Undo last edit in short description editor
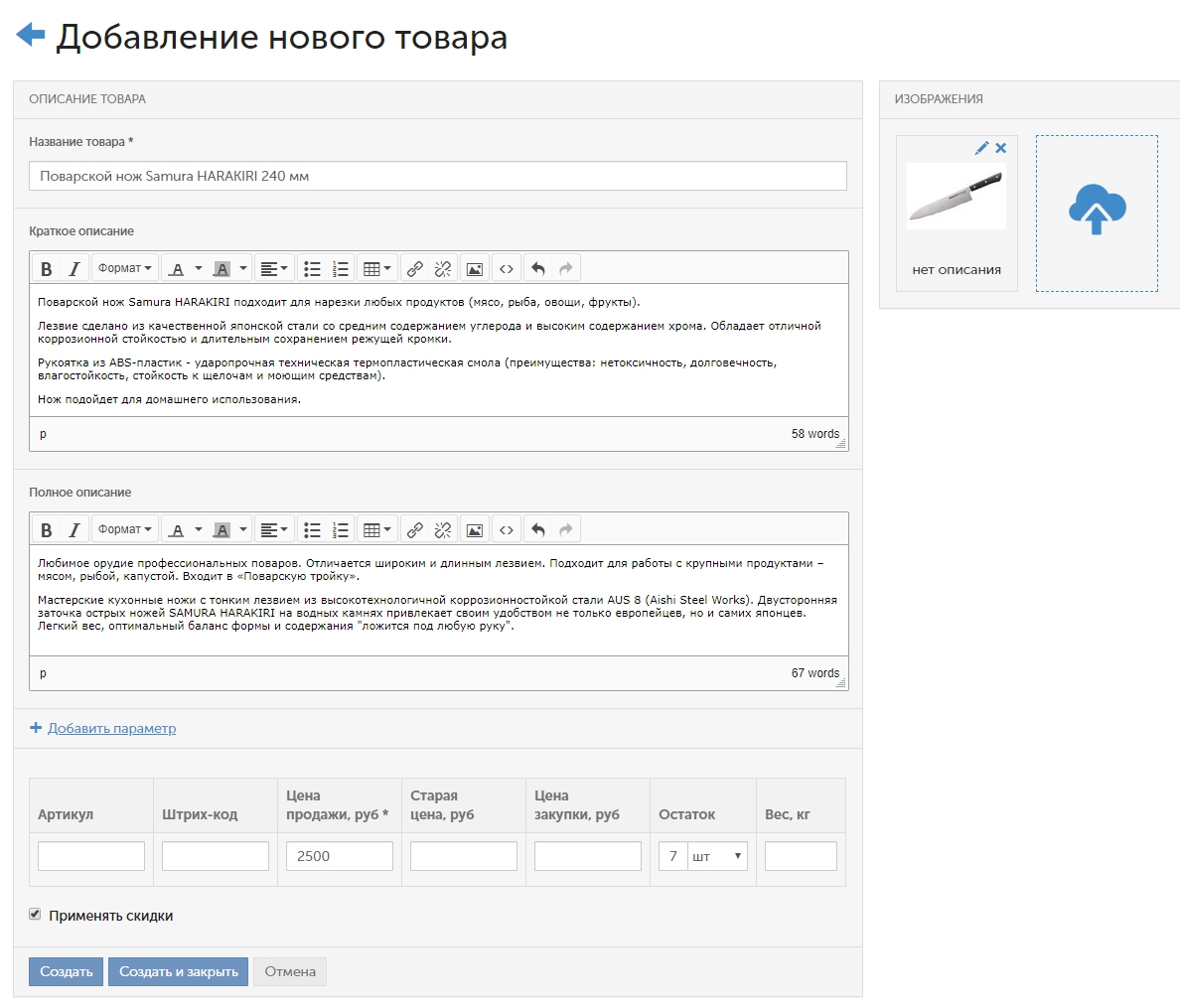 coord(538,269)
